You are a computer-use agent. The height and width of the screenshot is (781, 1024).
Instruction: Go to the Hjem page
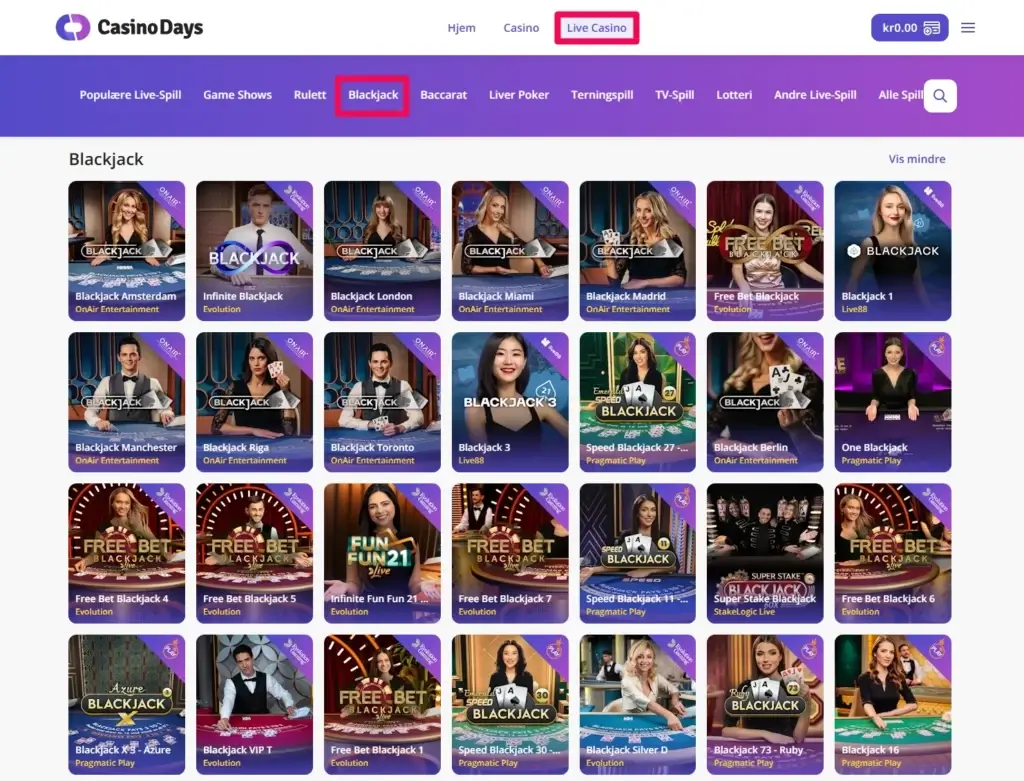click(x=462, y=27)
